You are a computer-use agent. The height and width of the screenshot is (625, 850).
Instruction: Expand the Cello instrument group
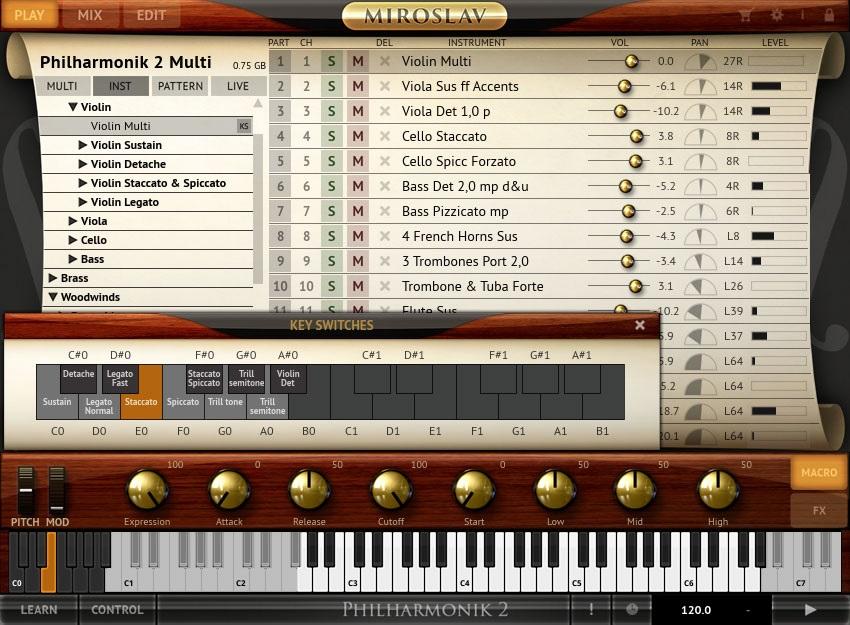click(x=73, y=240)
